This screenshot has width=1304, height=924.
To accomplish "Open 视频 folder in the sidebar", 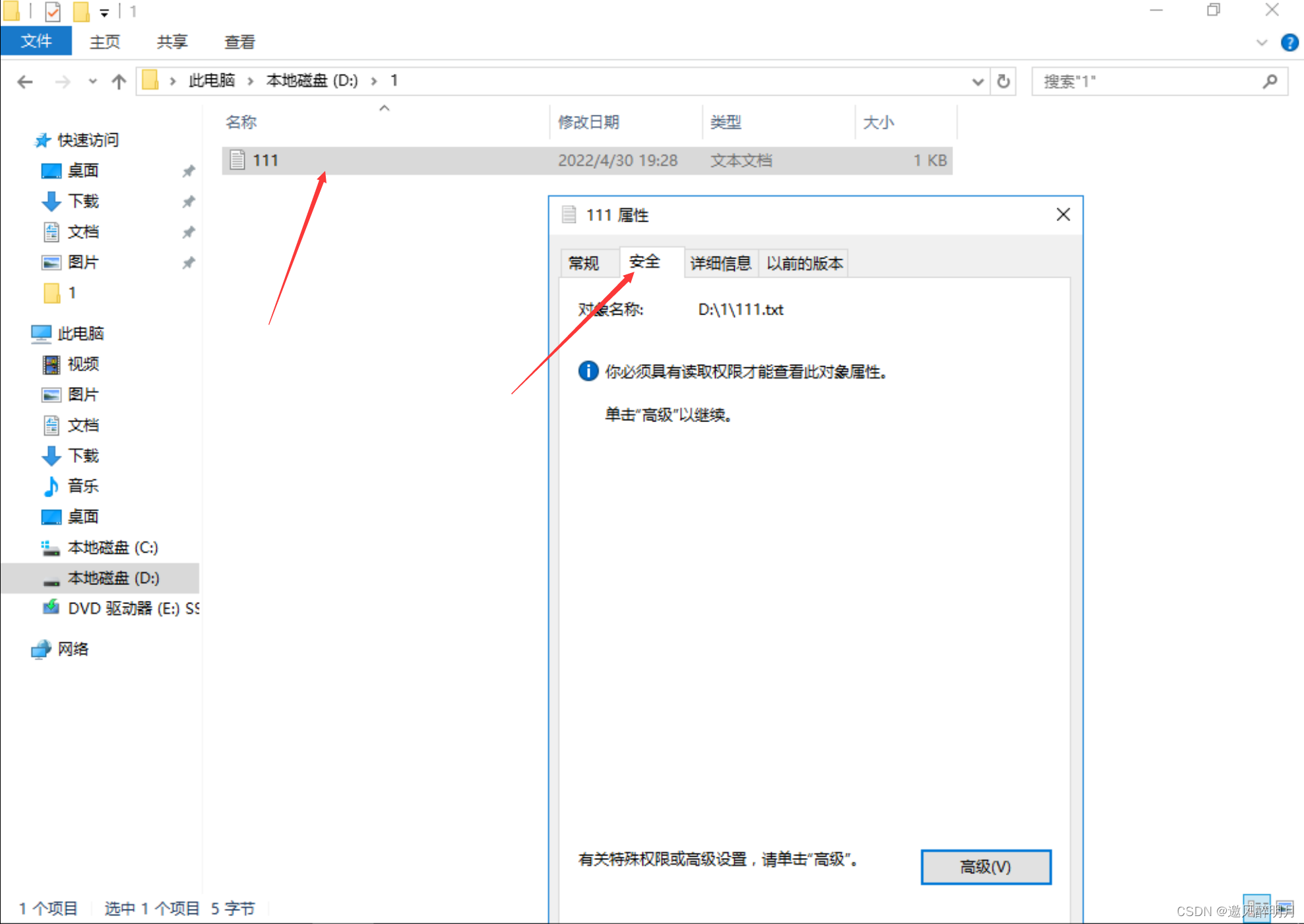I will (83, 363).
